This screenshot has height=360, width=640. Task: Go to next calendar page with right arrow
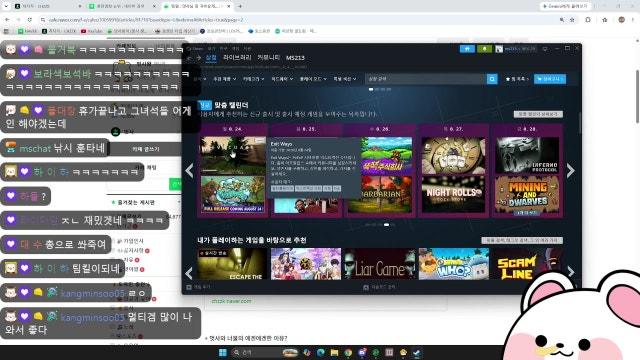point(571,170)
